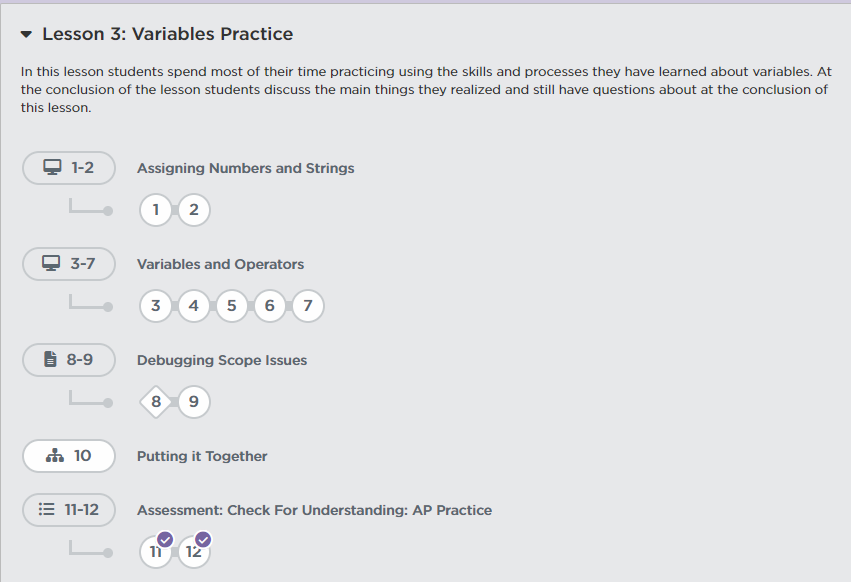Jump to level 7 bubble
Viewport: 851px width, 582px height.
click(308, 306)
